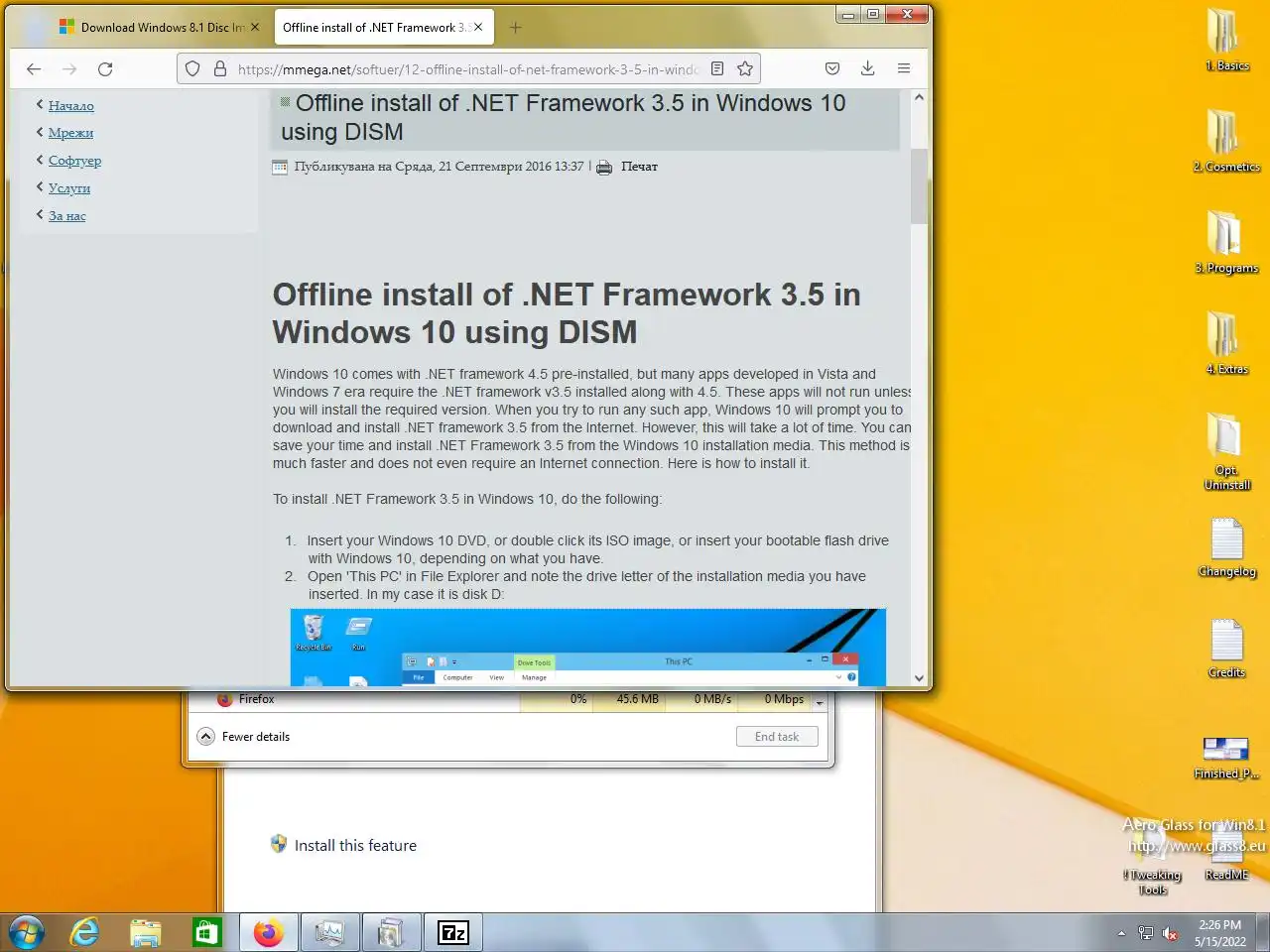The image size is (1270, 952).
Task: Open a new Firefox tab
Action: pos(515,28)
